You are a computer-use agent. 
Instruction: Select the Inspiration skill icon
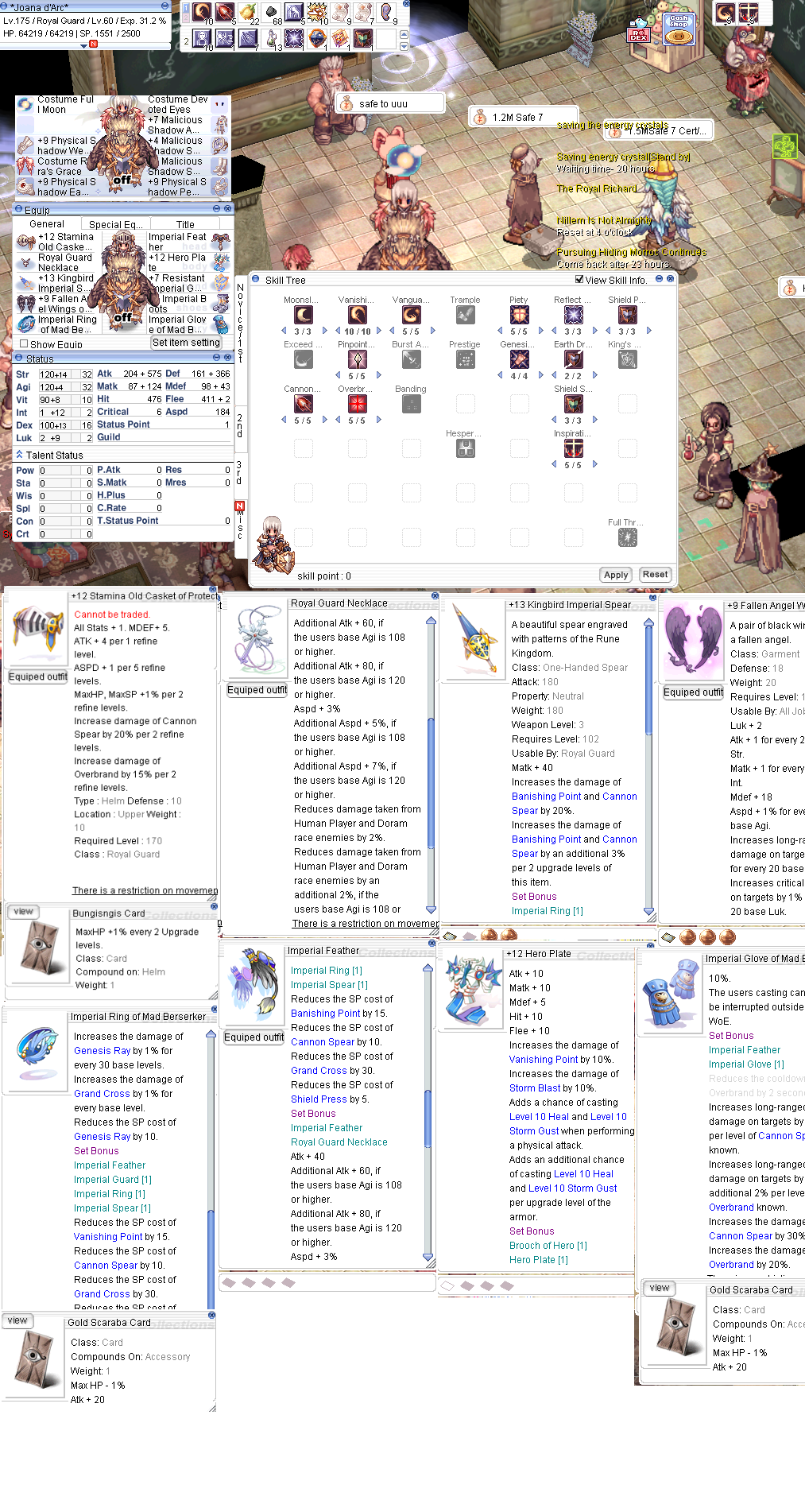pyautogui.click(x=573, y=448)
